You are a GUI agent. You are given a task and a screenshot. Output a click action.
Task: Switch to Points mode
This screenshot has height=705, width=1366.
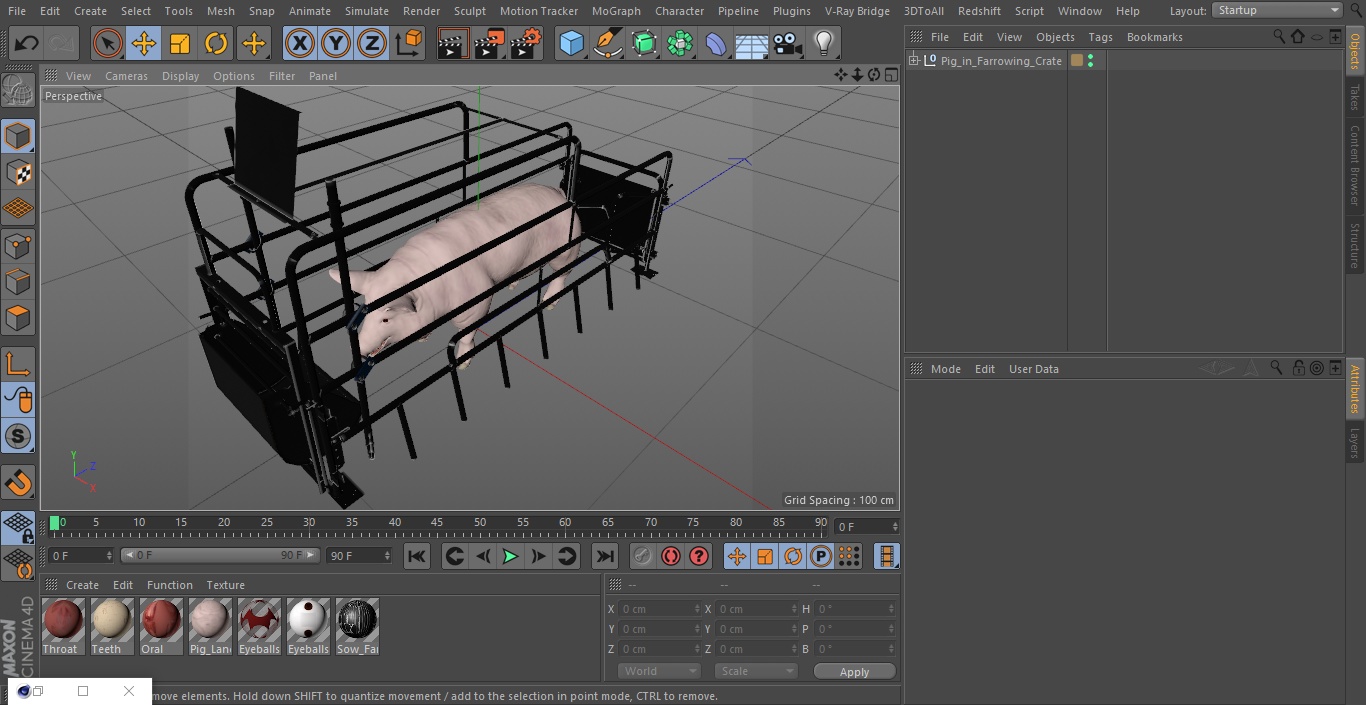click(x=18, y=246)
